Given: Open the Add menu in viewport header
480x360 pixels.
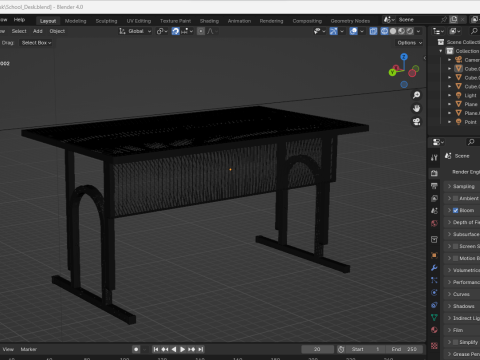Looking at the screenshot, I should (x=38, y=31).
